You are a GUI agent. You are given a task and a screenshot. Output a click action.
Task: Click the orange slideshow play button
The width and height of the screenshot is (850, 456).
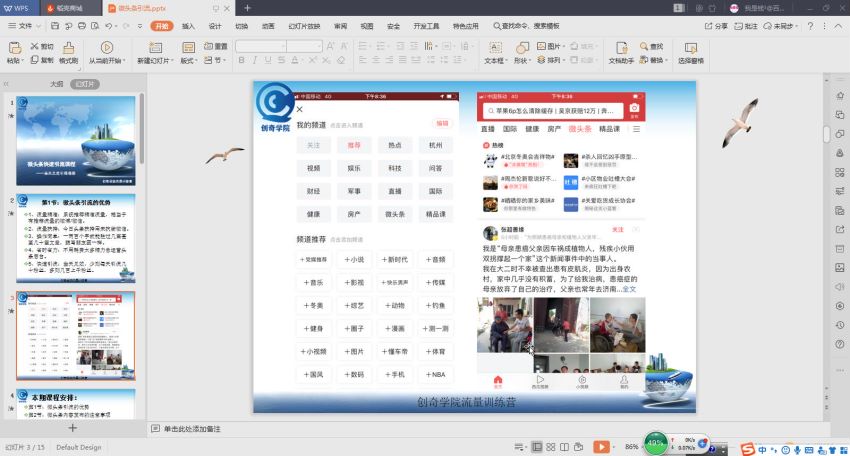pyautogui.click(x=601, y=447)
